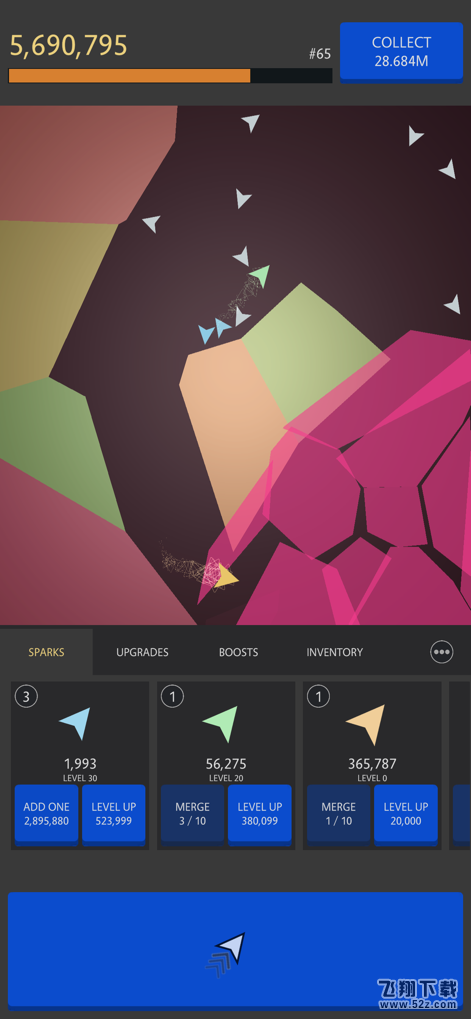The height and width of the screenshot is (1019, 471).
Task: Tap the three-dots more options icon
Action: pyautogui.click(x=442, y=651)
